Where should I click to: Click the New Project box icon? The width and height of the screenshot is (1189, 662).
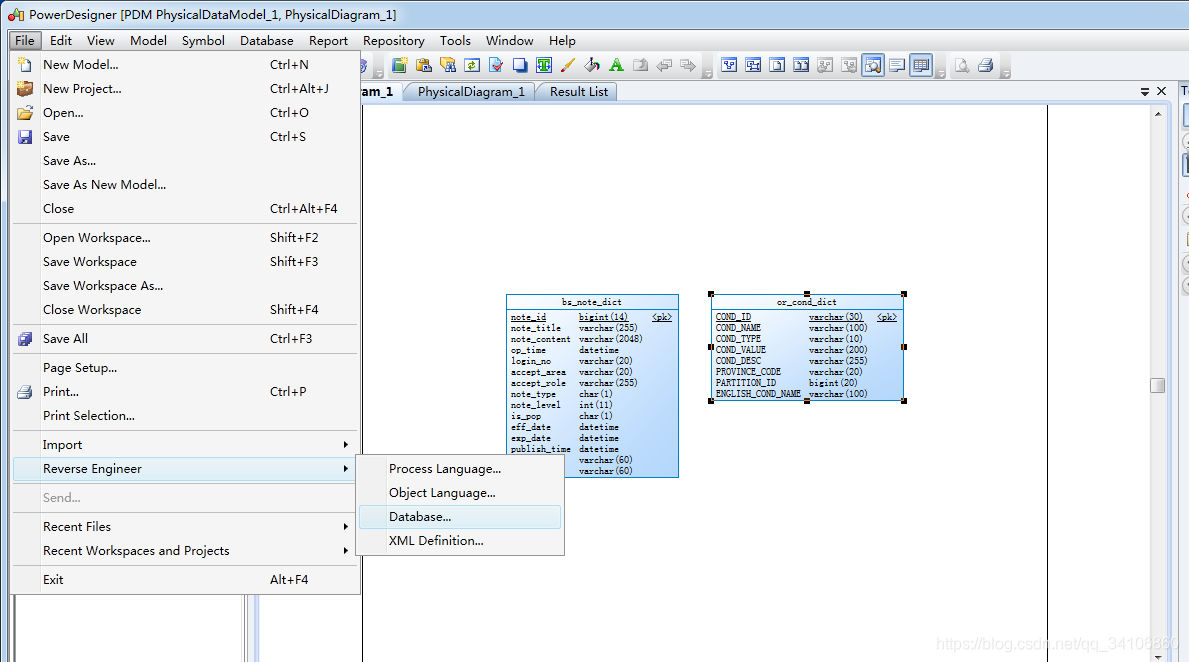coord(25,89)
